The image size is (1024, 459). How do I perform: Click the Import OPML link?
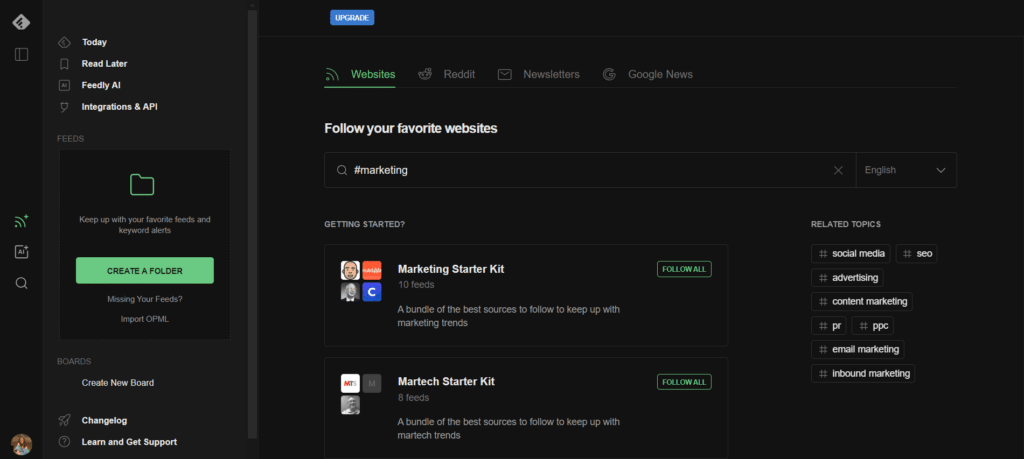[x=145, y=319]
